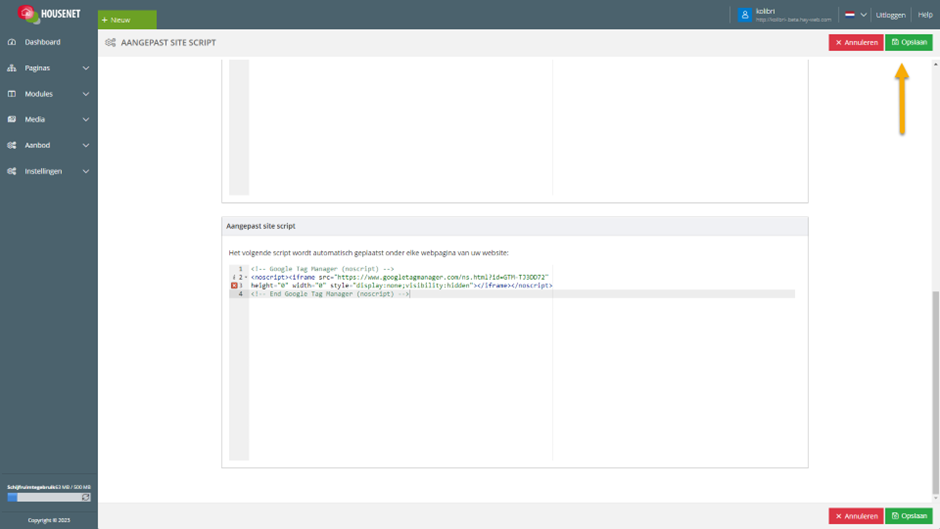Click the Media image icon
This screenshot has height=529, width=940.
pos(11,119)
